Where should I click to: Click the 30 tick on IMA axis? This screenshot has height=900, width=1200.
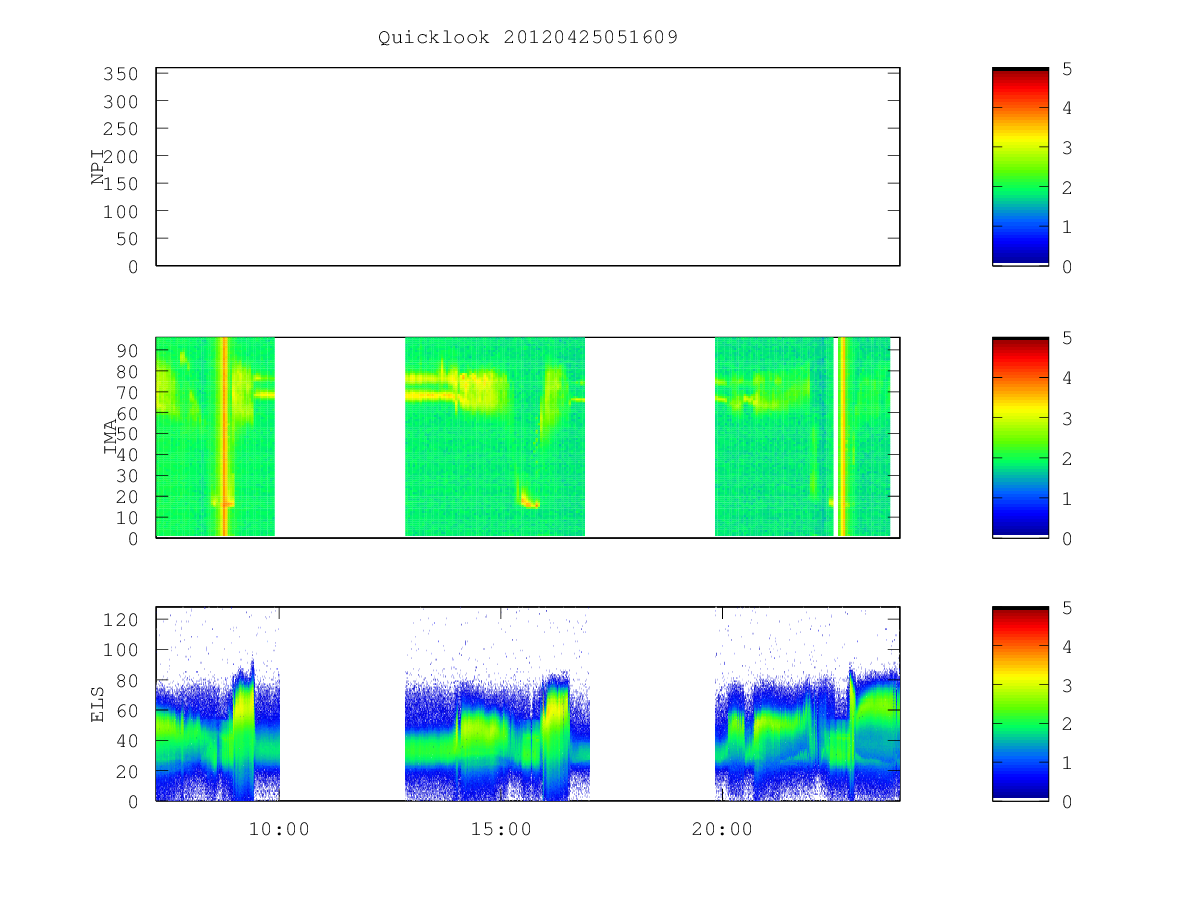coord(127,476)
